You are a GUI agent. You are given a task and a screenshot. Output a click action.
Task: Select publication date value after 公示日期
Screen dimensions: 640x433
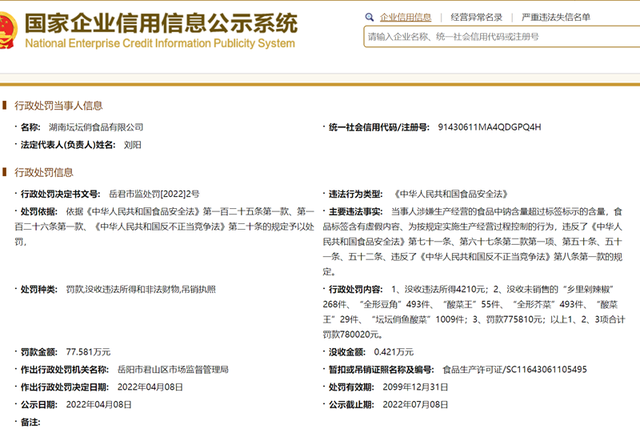tap(99, 404)
